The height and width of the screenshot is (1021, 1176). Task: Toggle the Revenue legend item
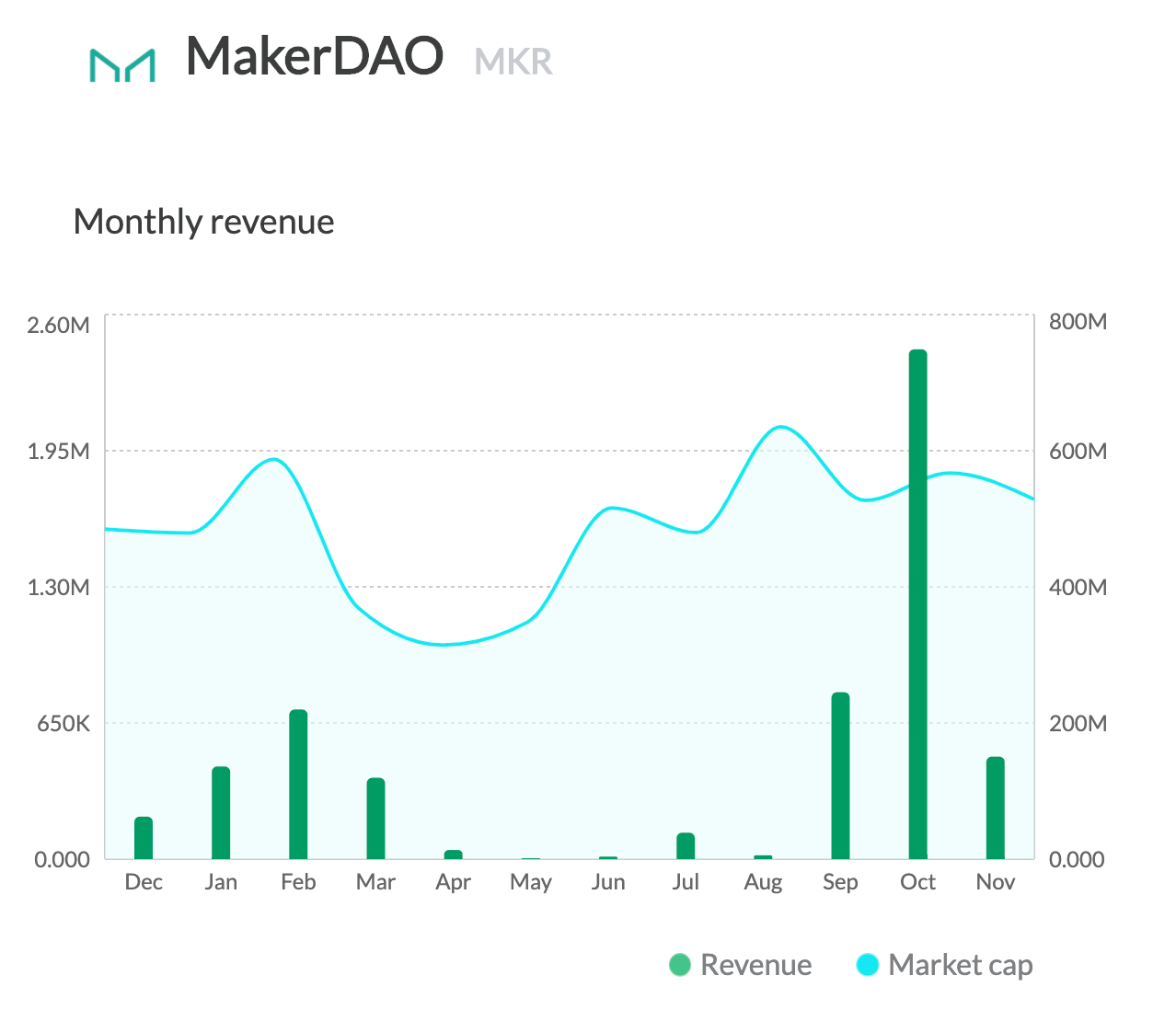741,965
